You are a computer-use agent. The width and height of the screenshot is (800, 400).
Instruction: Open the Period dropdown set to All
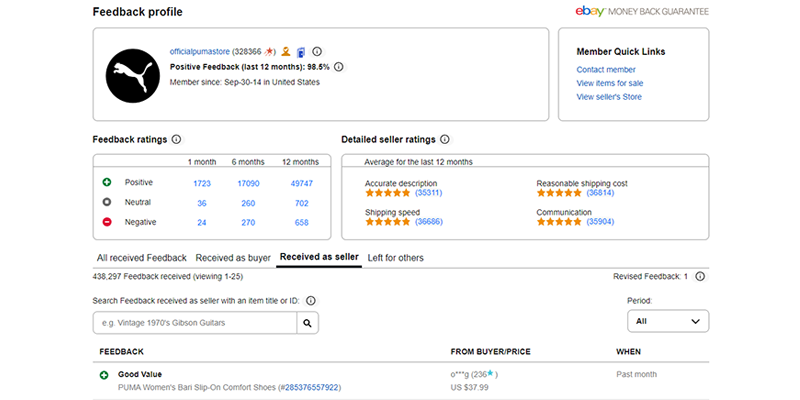pyautogui.click(x=667, y=321)
